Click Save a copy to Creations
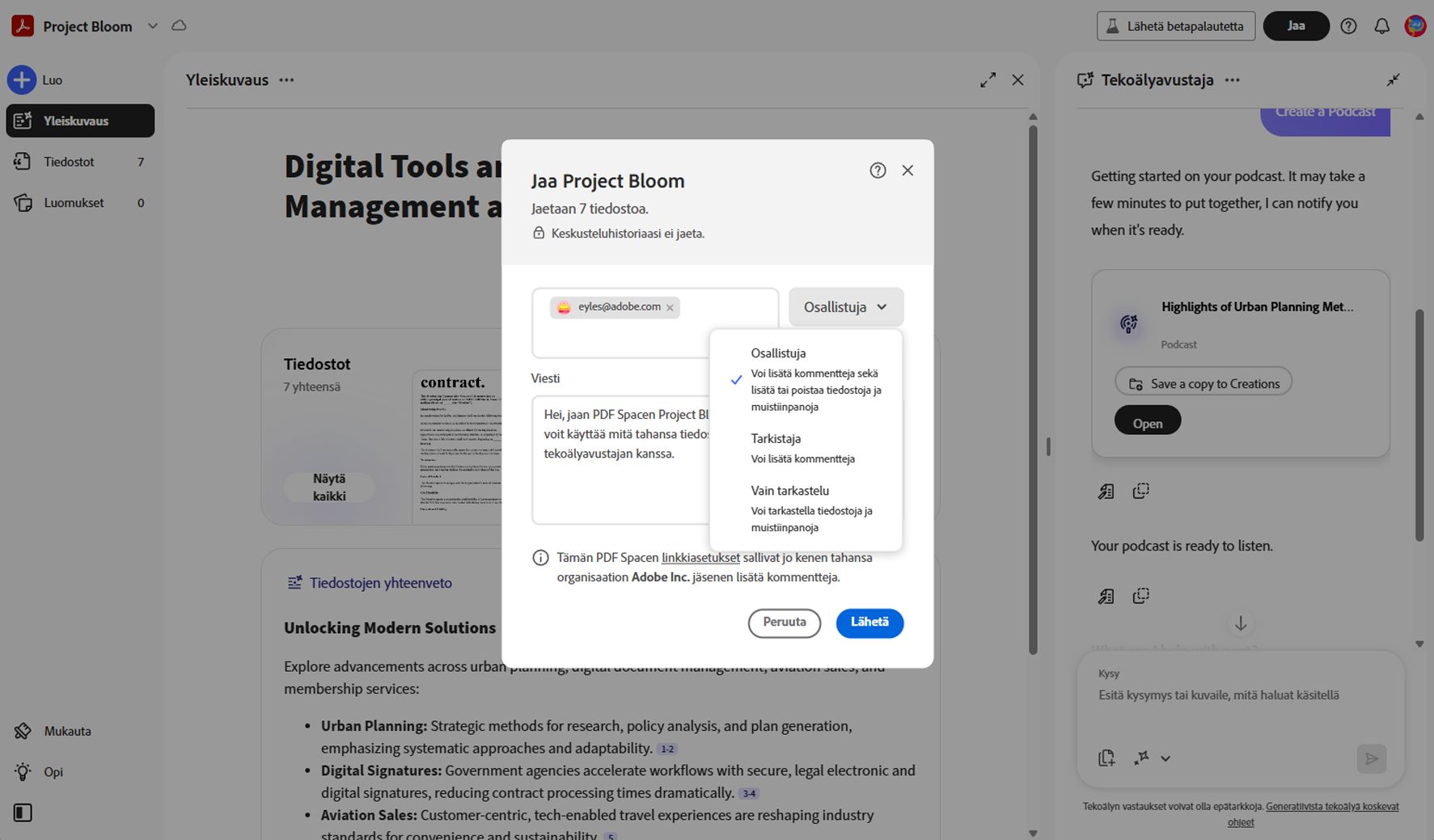Viewport: 1434px width, 840px height. 1203,382
